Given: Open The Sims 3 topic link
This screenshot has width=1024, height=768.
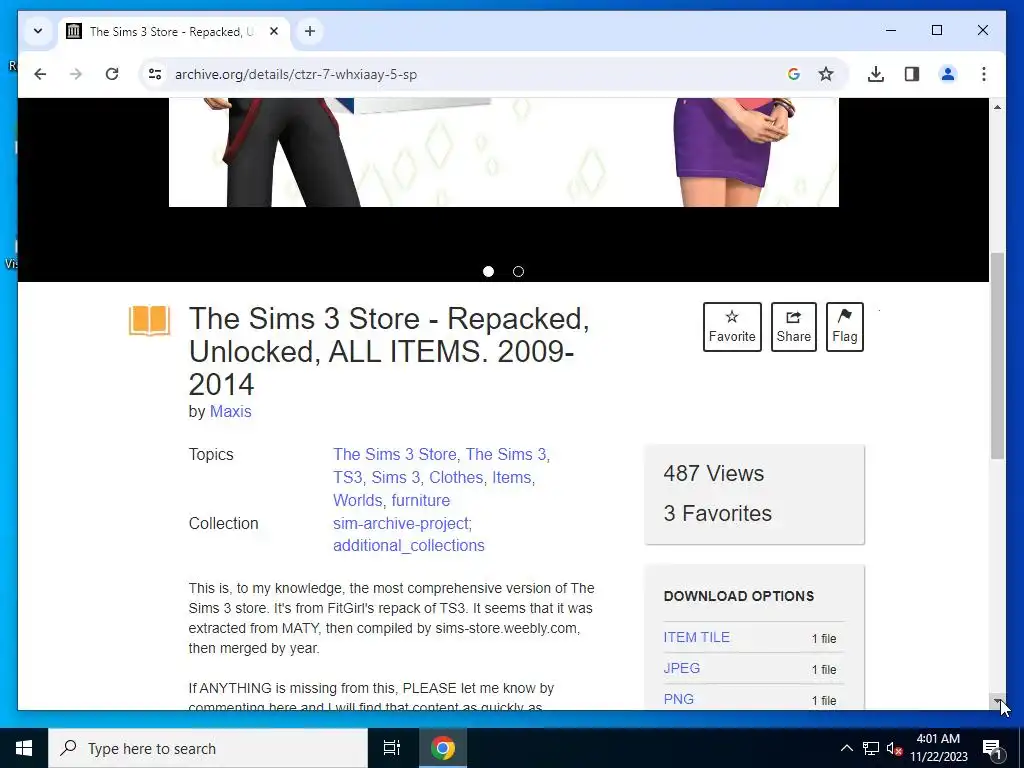Looking at the screenshot, I should tap(505, 455).
